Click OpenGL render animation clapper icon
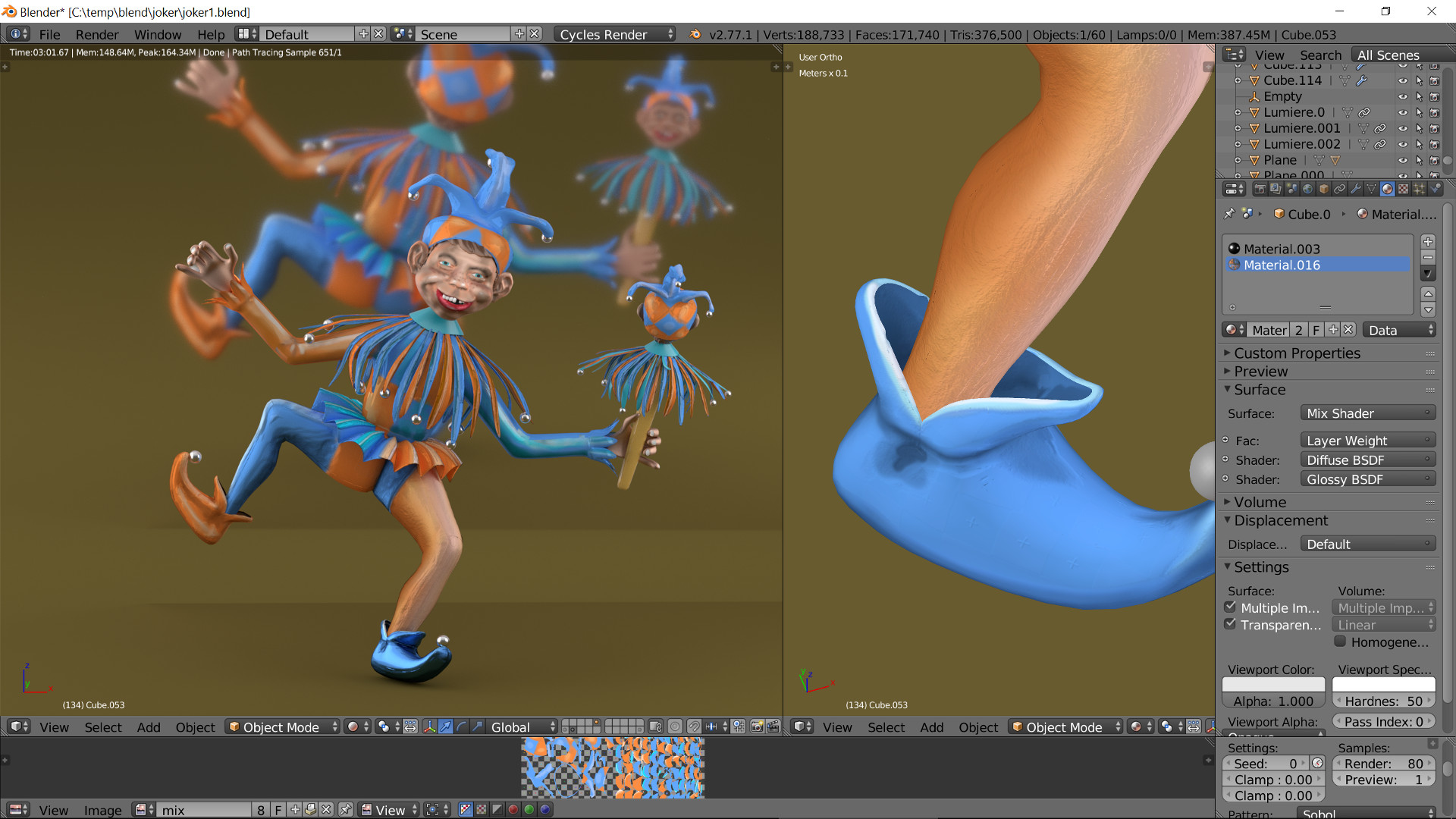Viewport: 1456px width, 819px height. pos(773,726)
